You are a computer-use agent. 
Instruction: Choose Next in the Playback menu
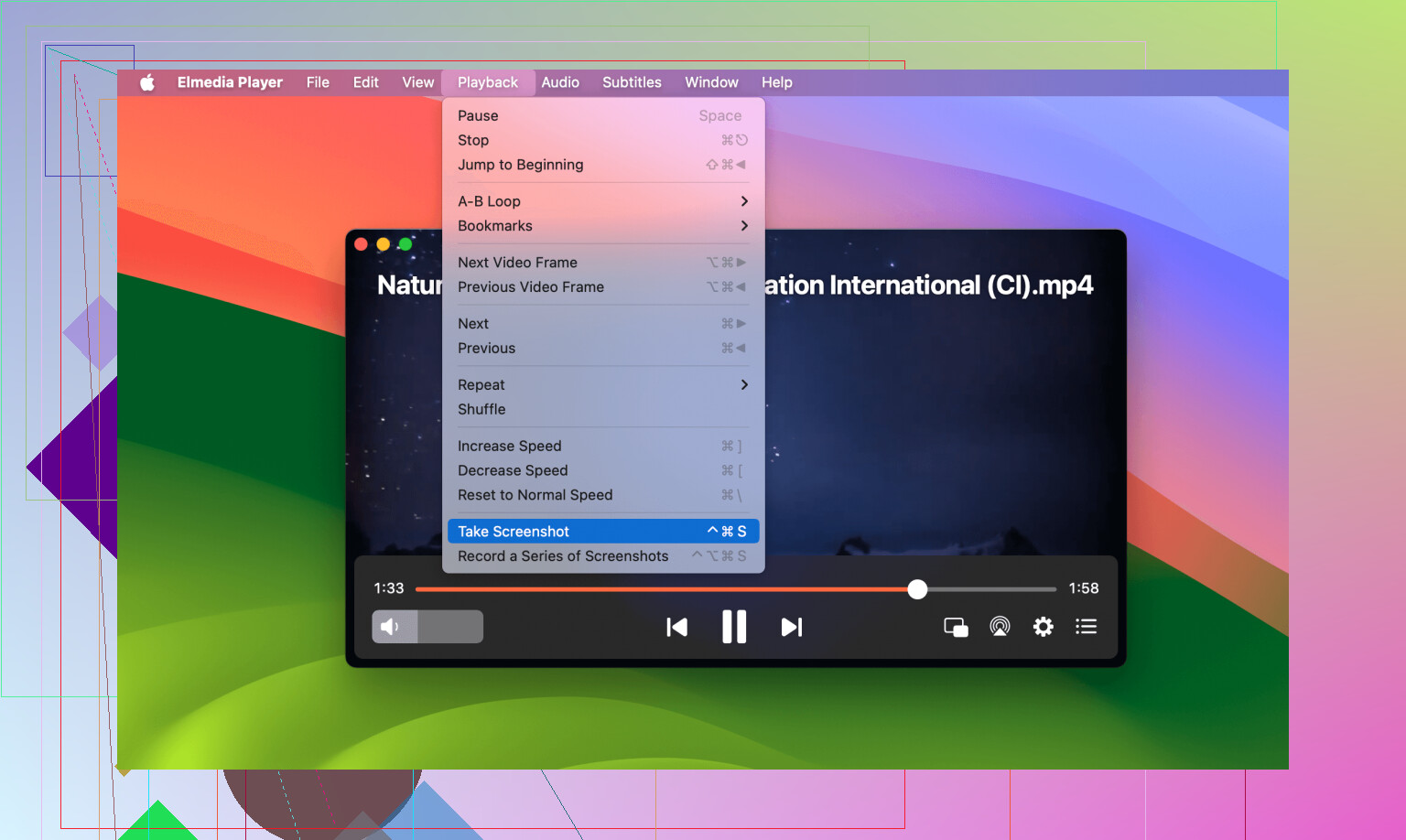603,324
